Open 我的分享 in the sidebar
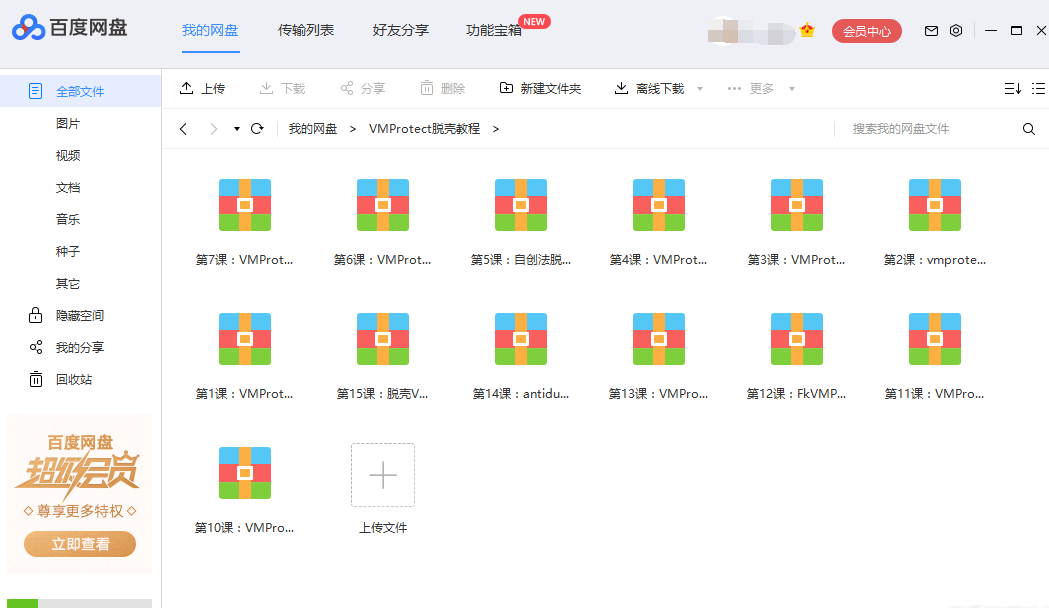 click(x=66, y=347)
